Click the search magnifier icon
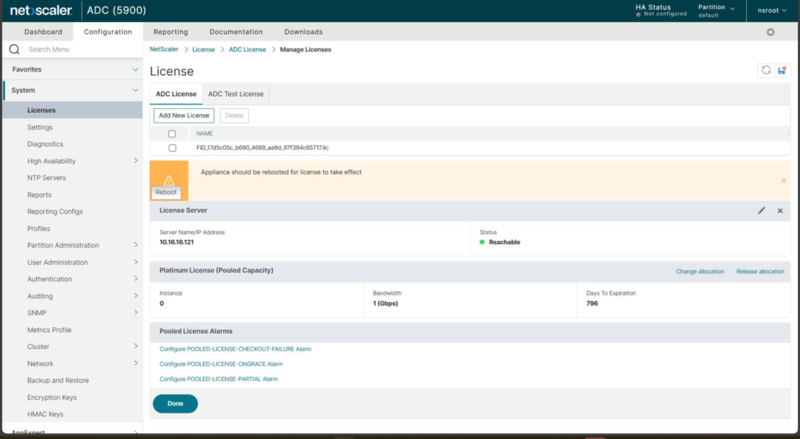Viewport: 800px width, 439px height. pos(14,49)
